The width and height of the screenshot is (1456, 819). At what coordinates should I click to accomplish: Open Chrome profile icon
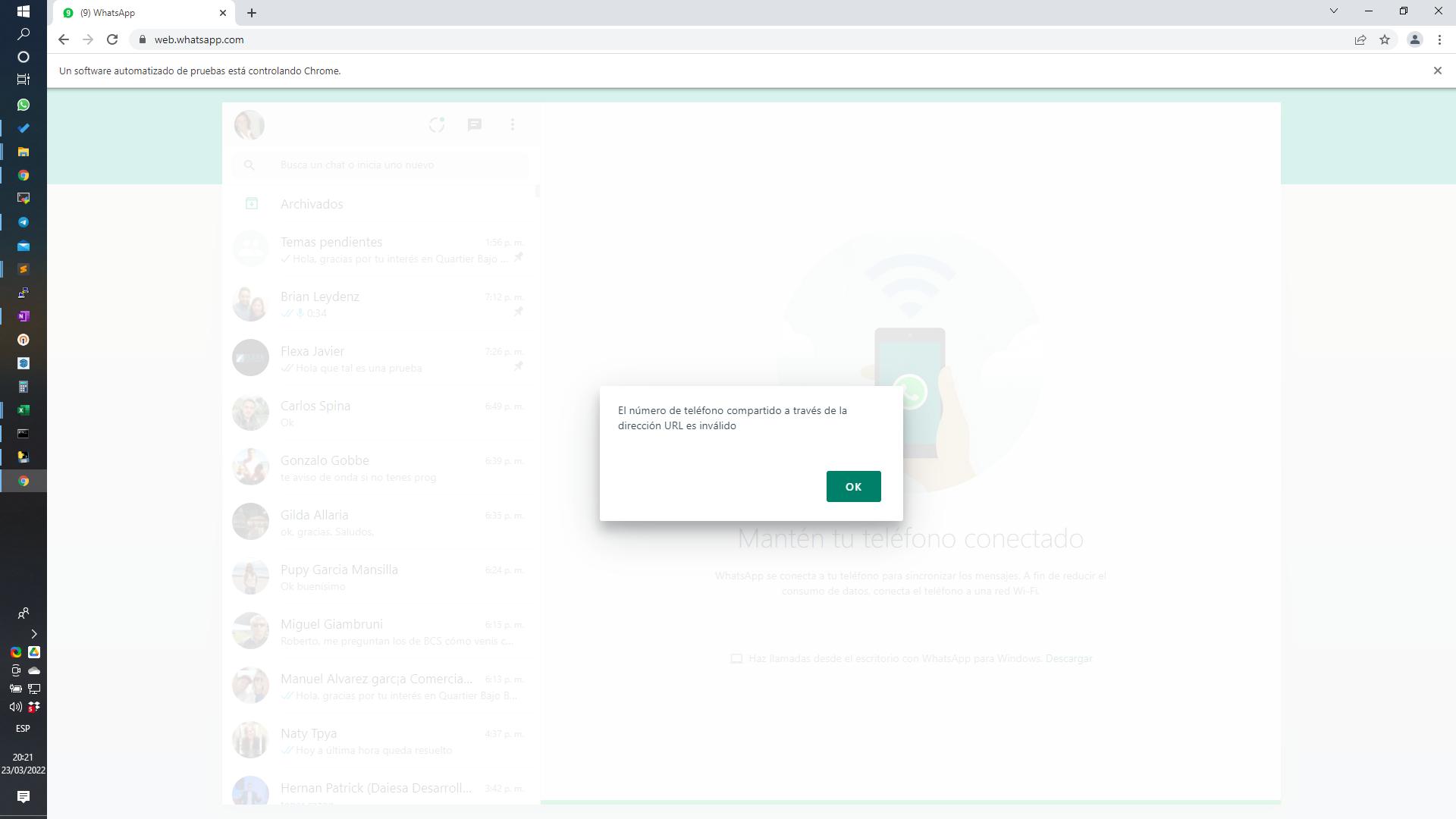tap(1414, 39)
